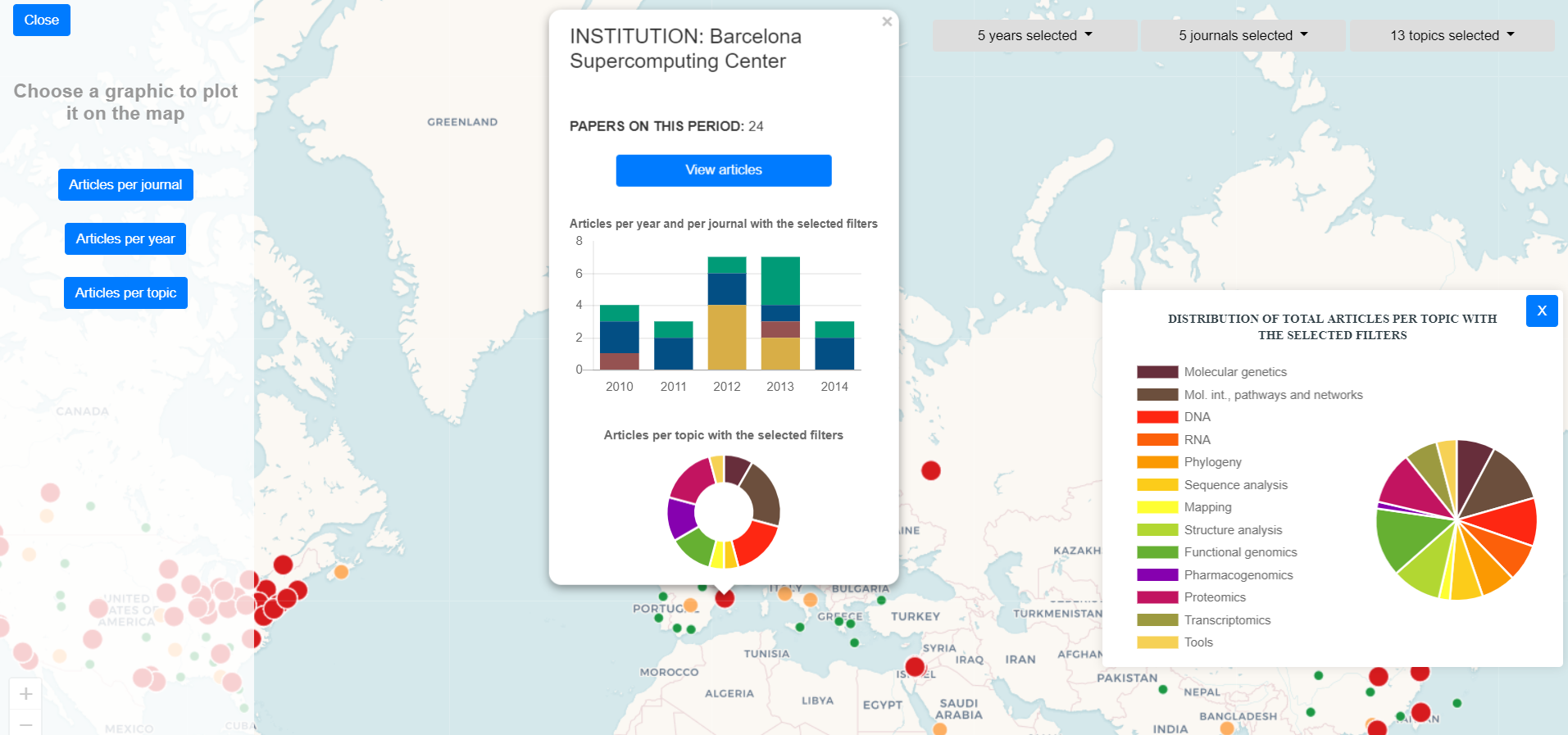Toggle the Tools legend swatch
Viewport: 1568px width, 735px height.
point(1157,642)
